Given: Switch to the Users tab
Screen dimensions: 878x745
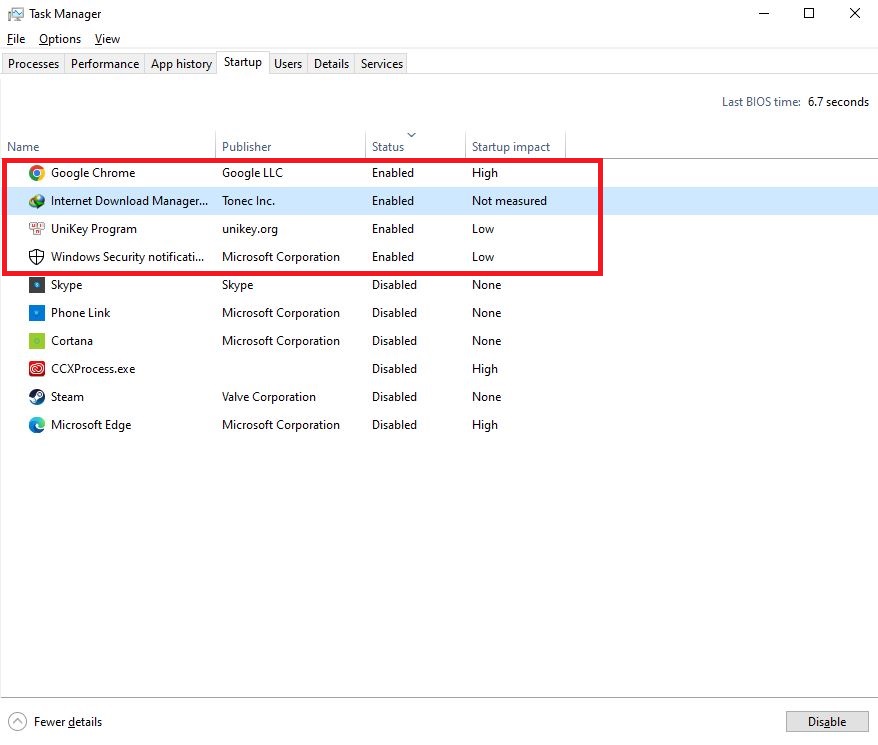Looking at the screenshot, I should (x=288, y=64).
